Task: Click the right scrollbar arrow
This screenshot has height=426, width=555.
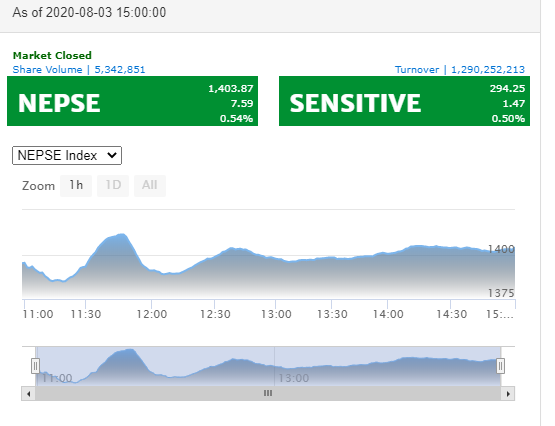Action: pyautogui.click(x=508, y=393)
